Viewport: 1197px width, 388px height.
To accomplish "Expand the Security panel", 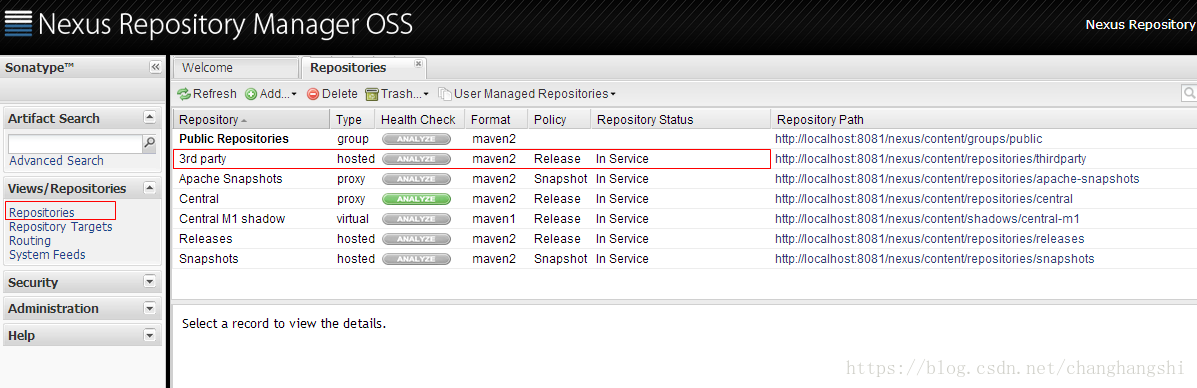I will pos(150,282).
